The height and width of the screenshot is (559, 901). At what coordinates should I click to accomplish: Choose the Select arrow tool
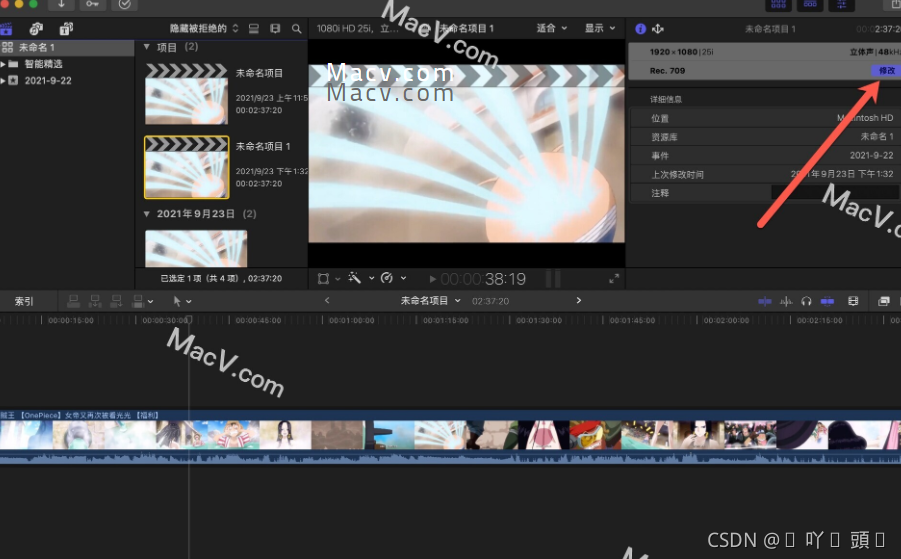pos(177,301)
